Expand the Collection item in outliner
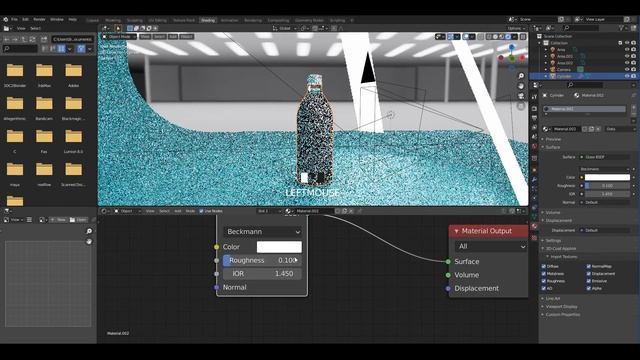Image resolution: width=640 pixels, height=360 pixels. point(540,43)
